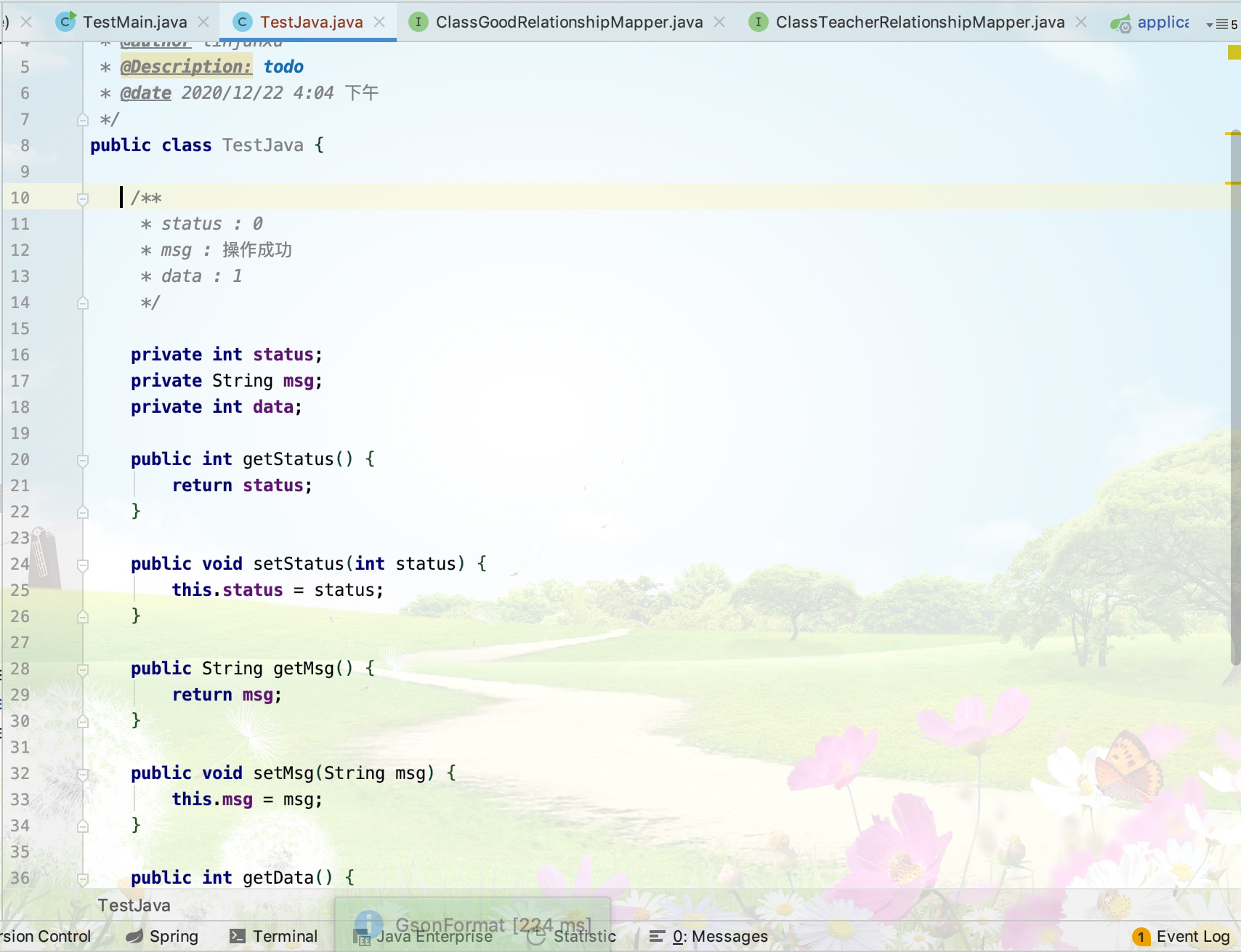Click the Terminal prompt icon

pyautogui.click(x=237, y=936)
